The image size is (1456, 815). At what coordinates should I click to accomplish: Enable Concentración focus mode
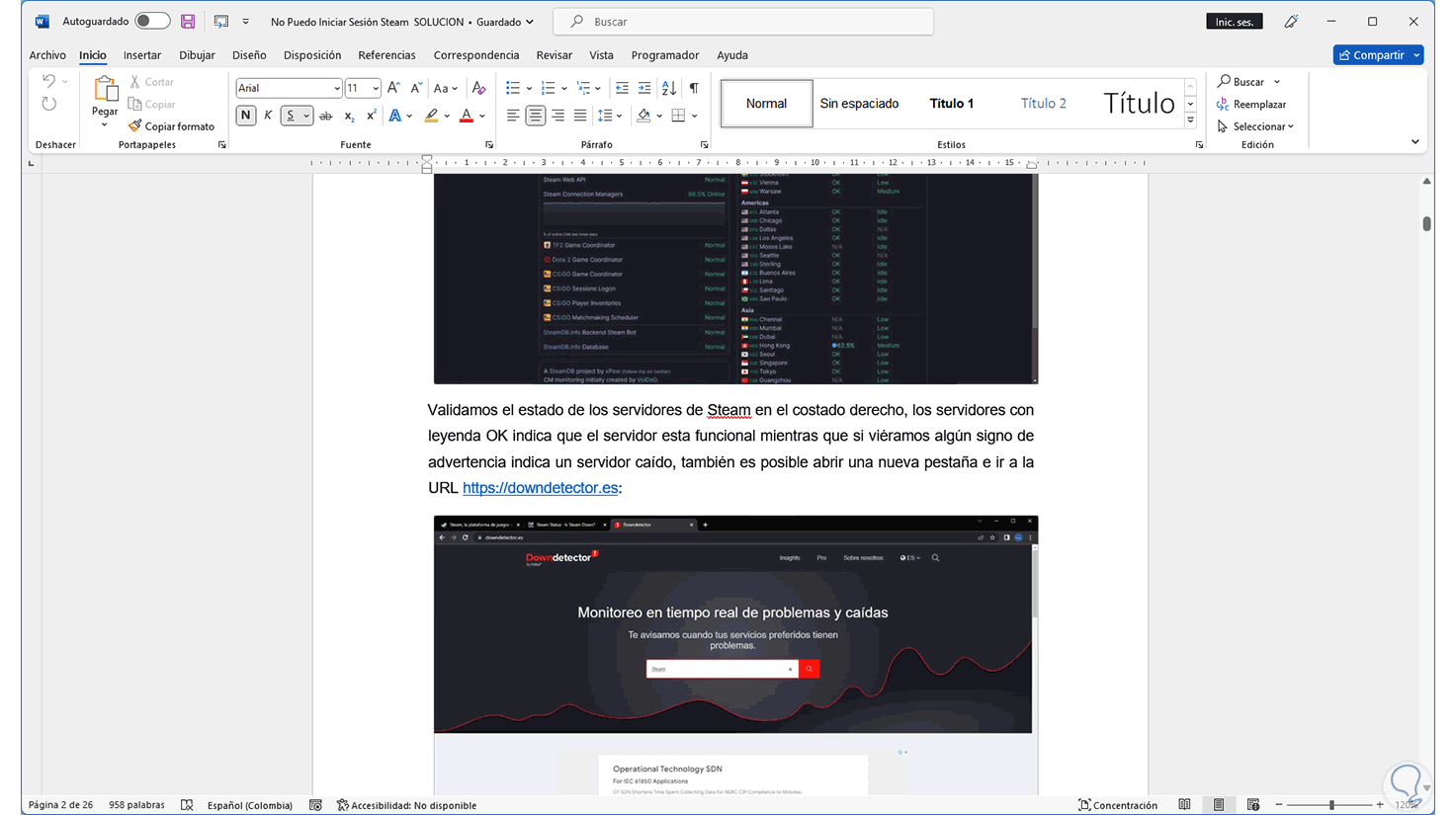click(1118, 805)
